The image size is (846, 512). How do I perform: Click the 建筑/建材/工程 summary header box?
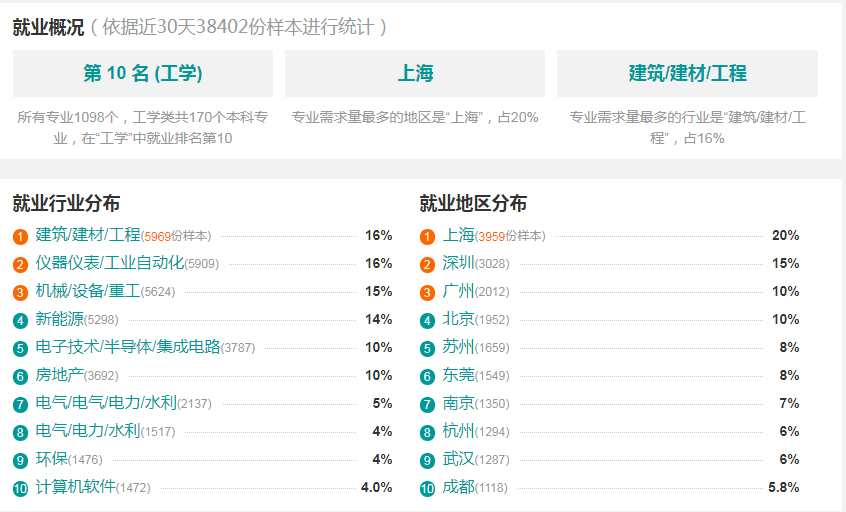coord(687,73)
